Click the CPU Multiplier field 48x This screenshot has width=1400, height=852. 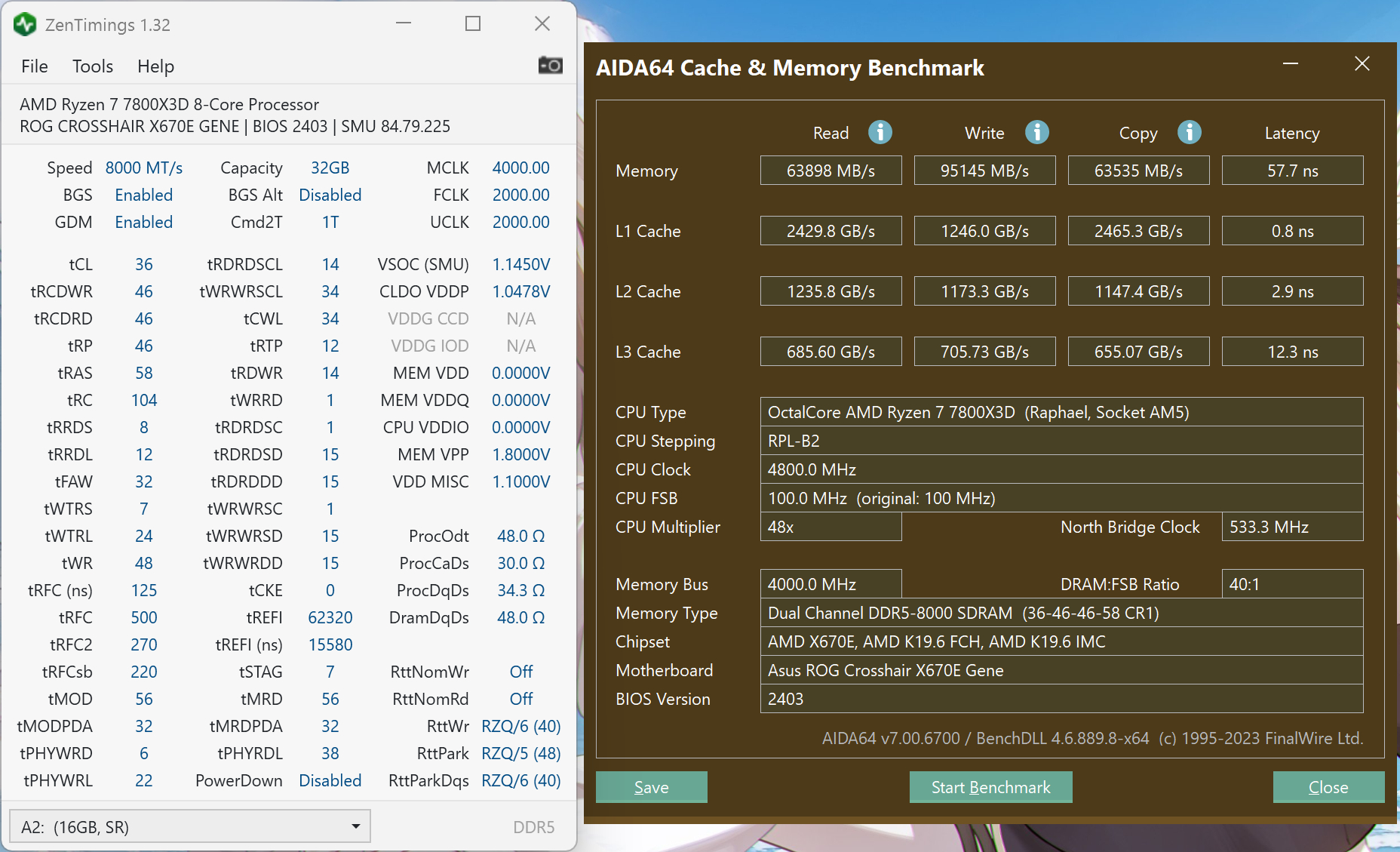click(830, 527)
